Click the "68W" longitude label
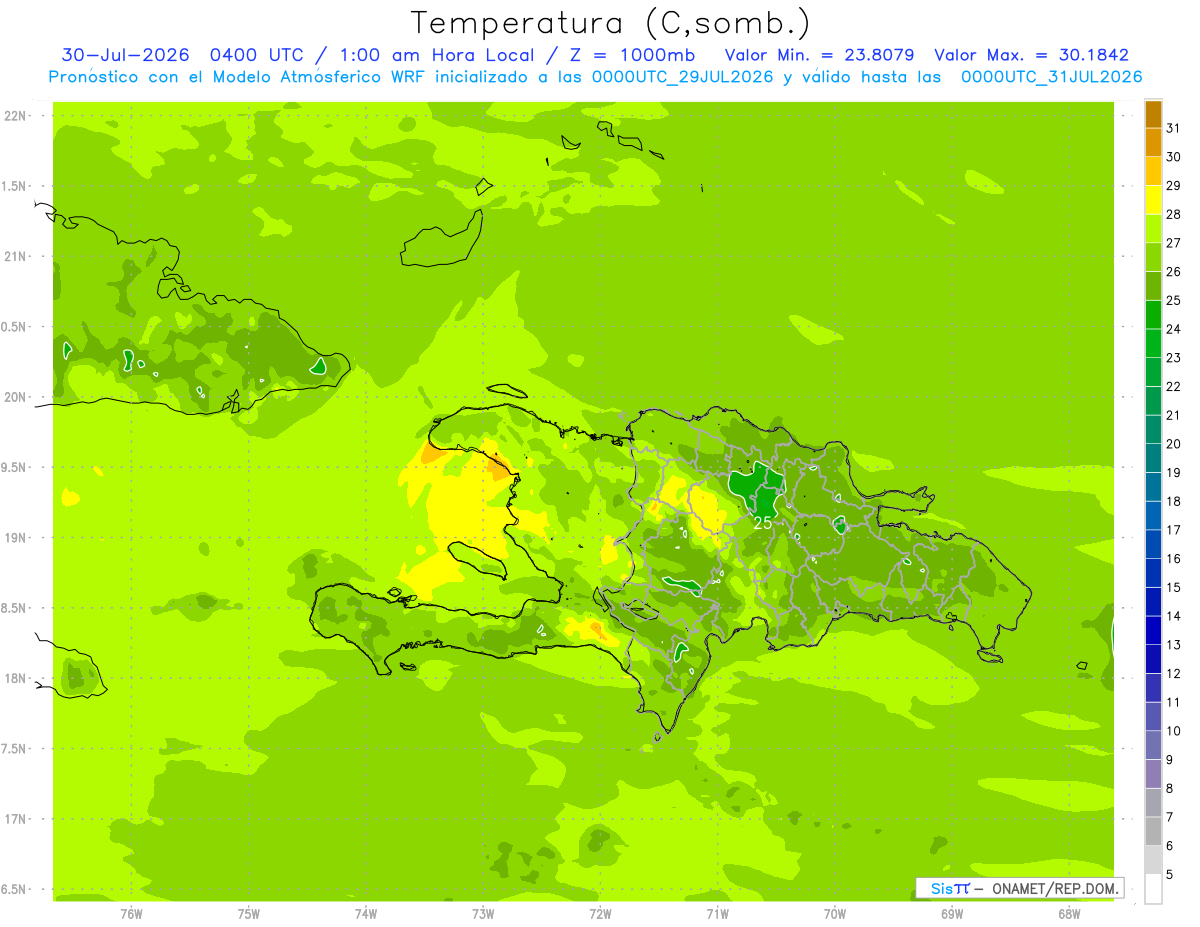1200x927 pixels. tap(1069, 913)
